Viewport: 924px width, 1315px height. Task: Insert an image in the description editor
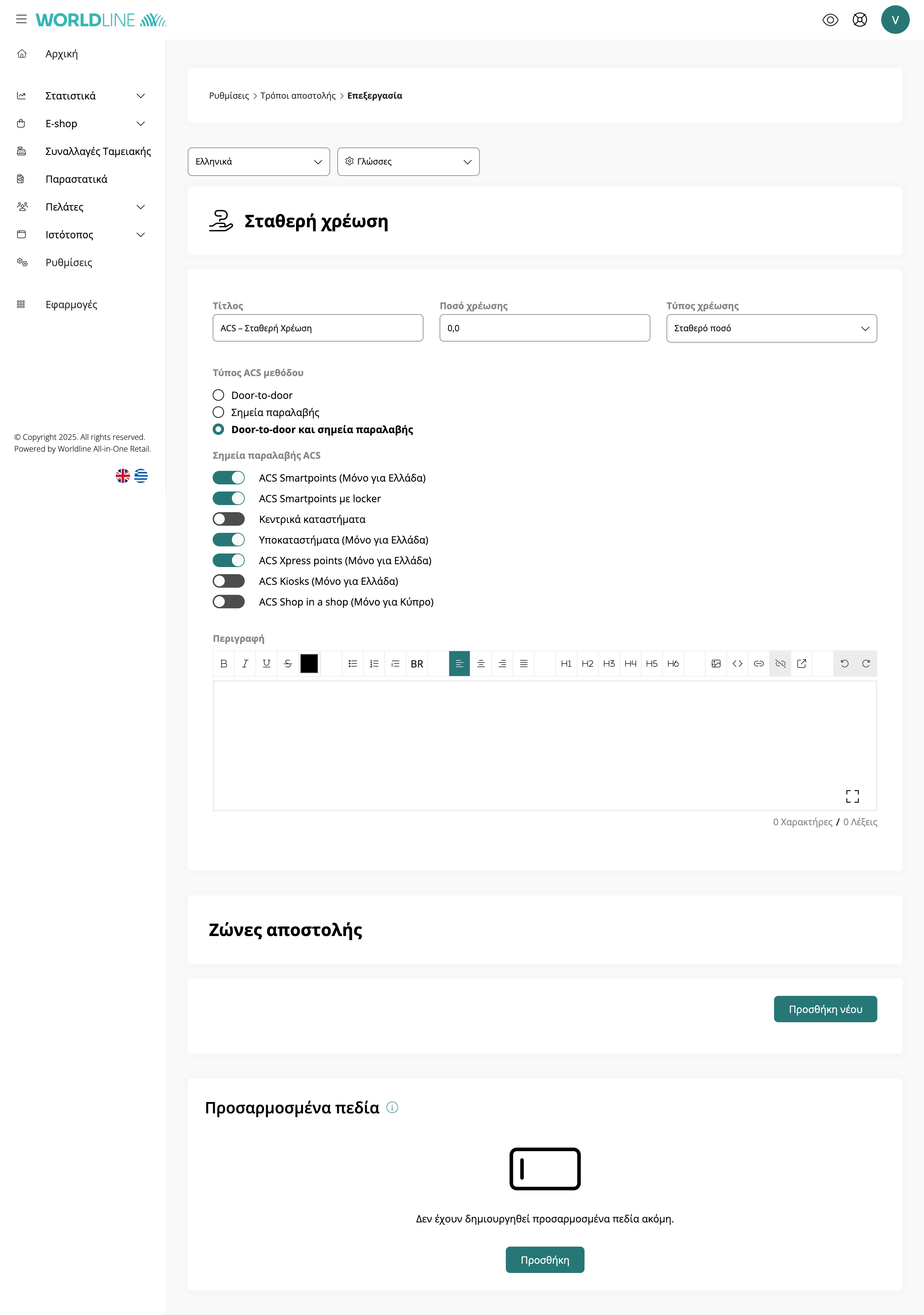pyautogui.click(x=716, y=663)
